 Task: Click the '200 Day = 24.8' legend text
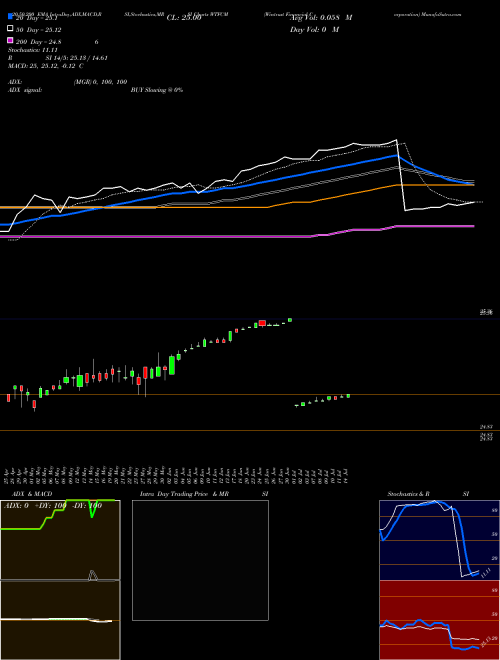pos(39,42)
